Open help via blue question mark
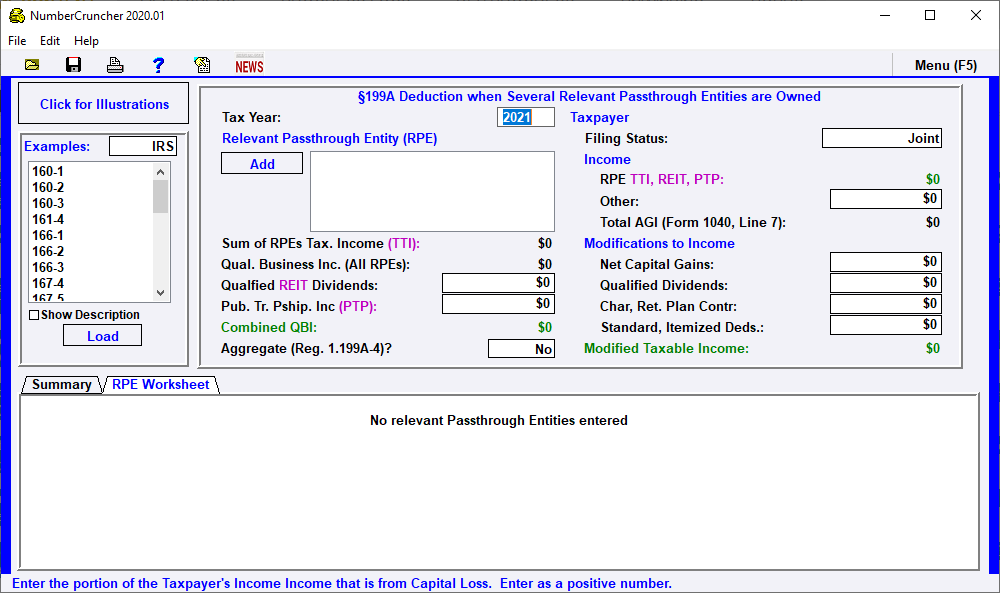 [x=158, y=65]
